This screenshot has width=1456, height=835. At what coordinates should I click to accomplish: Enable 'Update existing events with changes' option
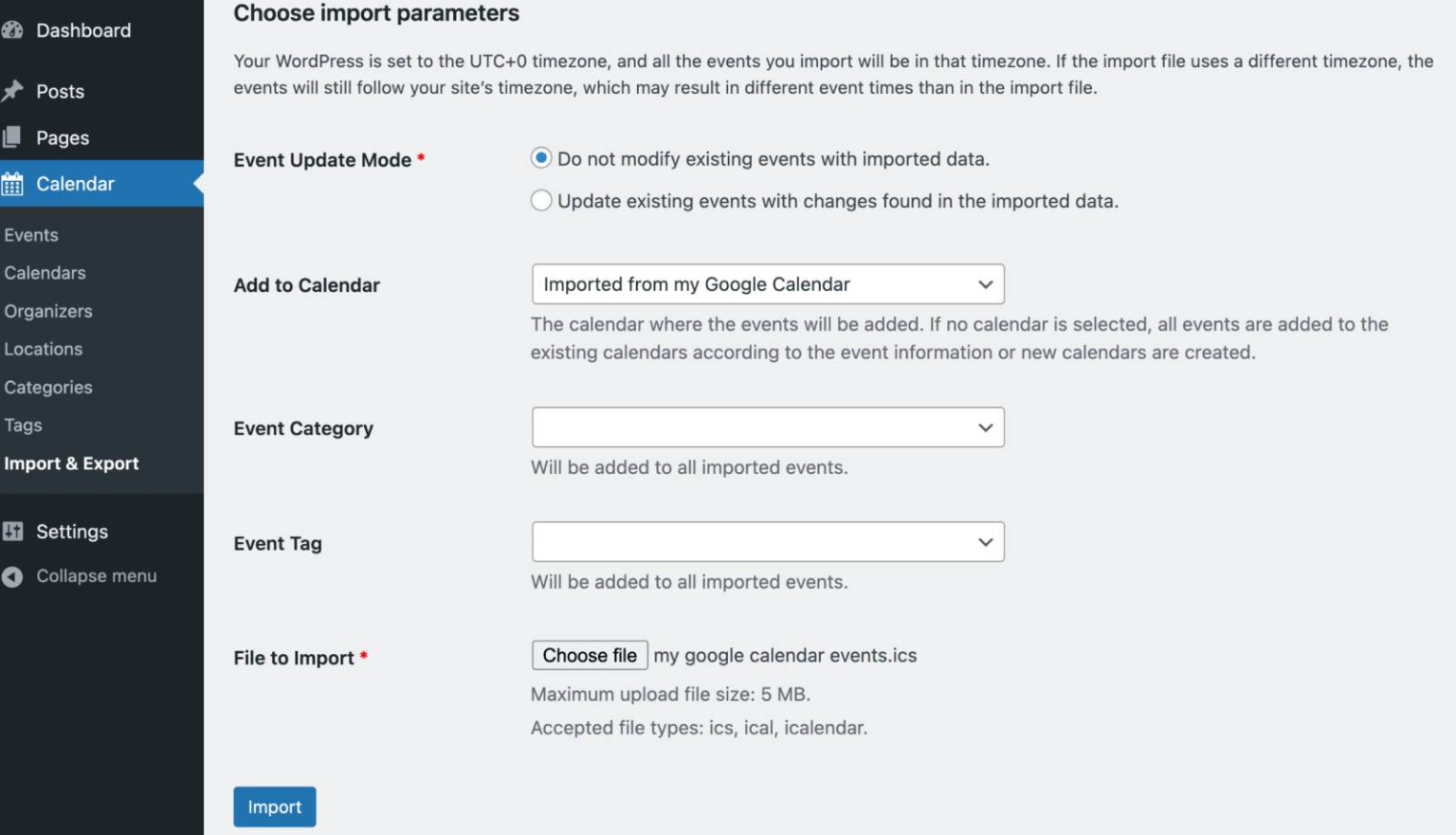click(x=540, y=200)
